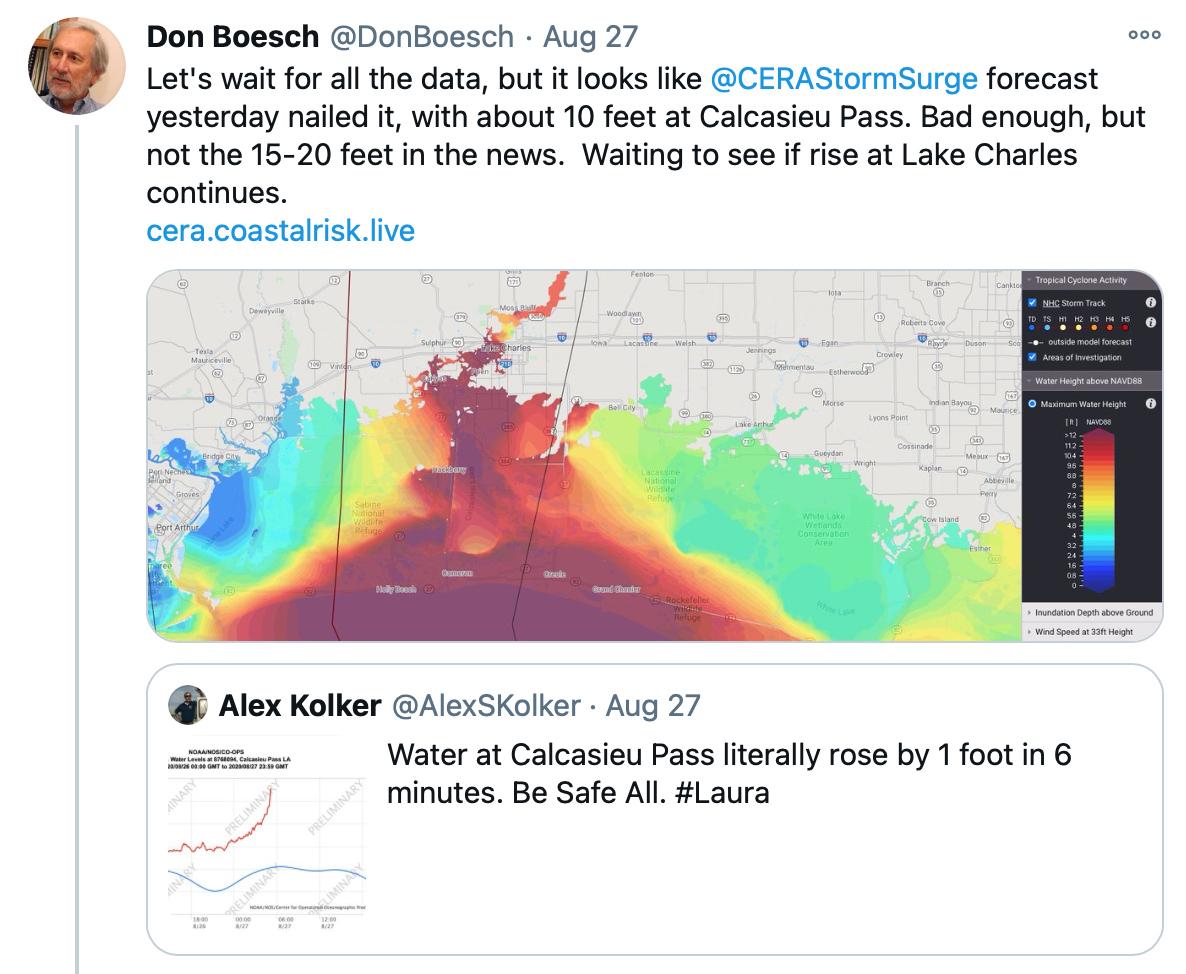Select the Maximum Water Height radio button
The image size is (1186, 974).
1031,403
